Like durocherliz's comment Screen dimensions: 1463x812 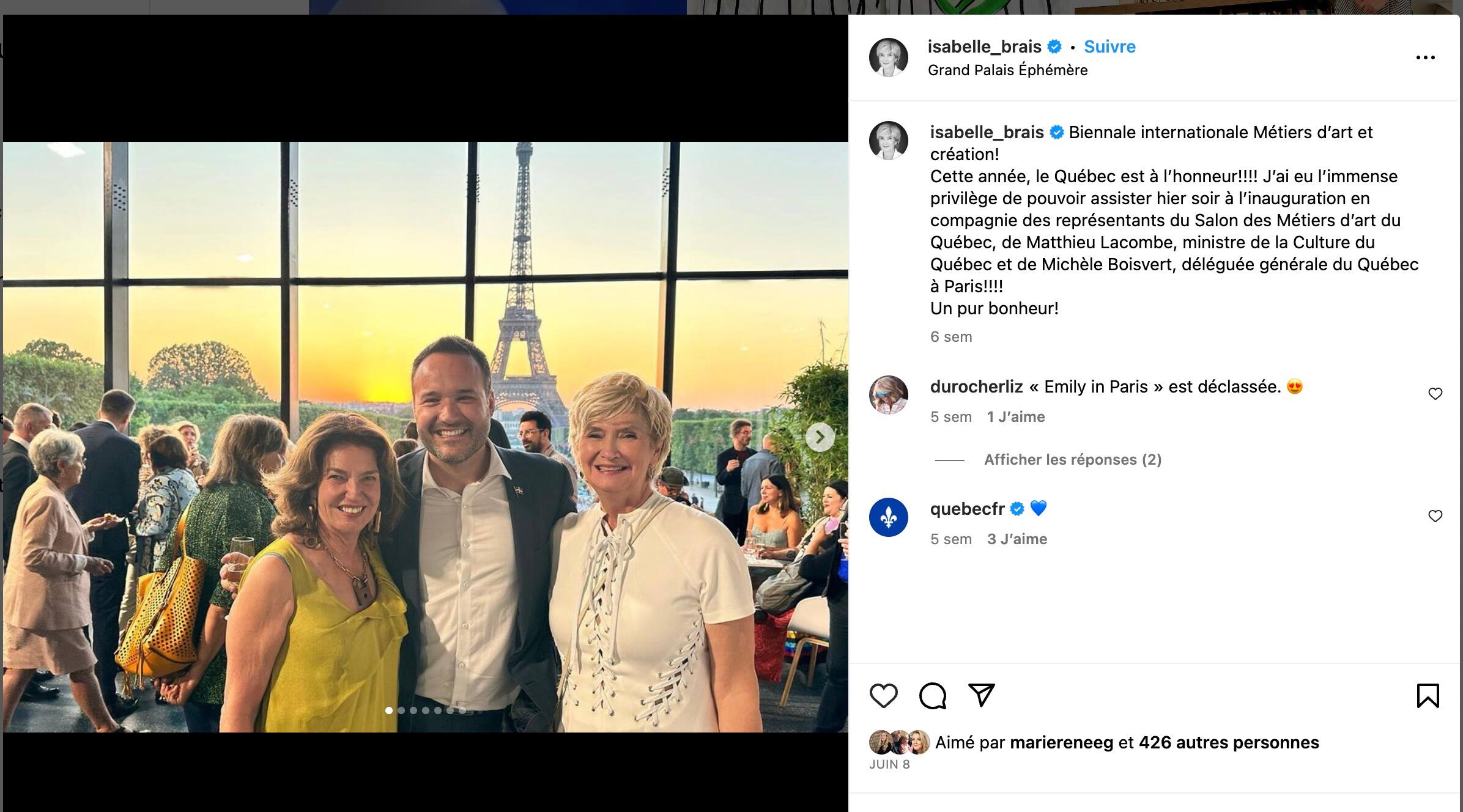coord(1435,394)
